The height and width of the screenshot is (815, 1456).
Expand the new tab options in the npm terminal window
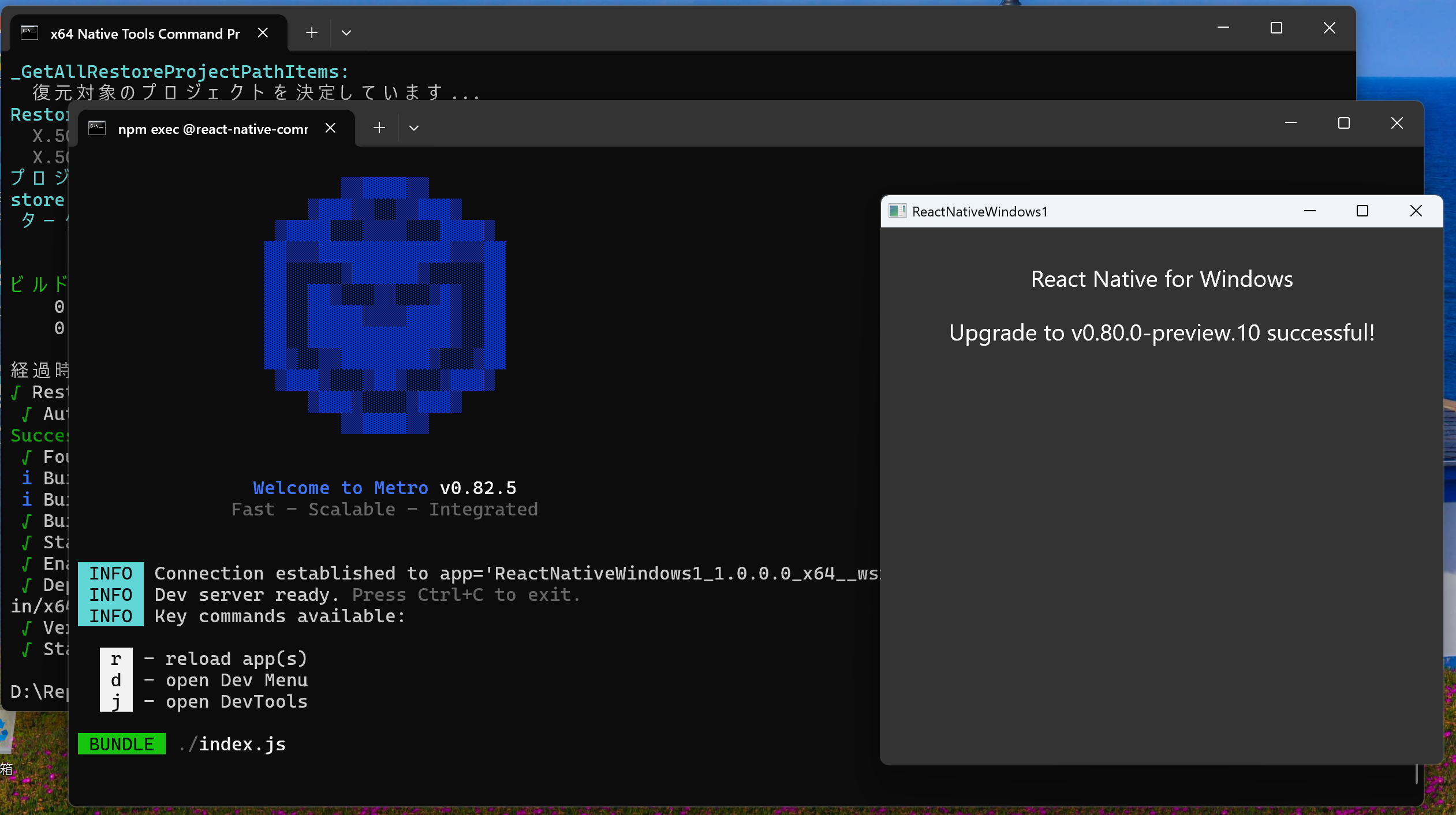[413, 128]
